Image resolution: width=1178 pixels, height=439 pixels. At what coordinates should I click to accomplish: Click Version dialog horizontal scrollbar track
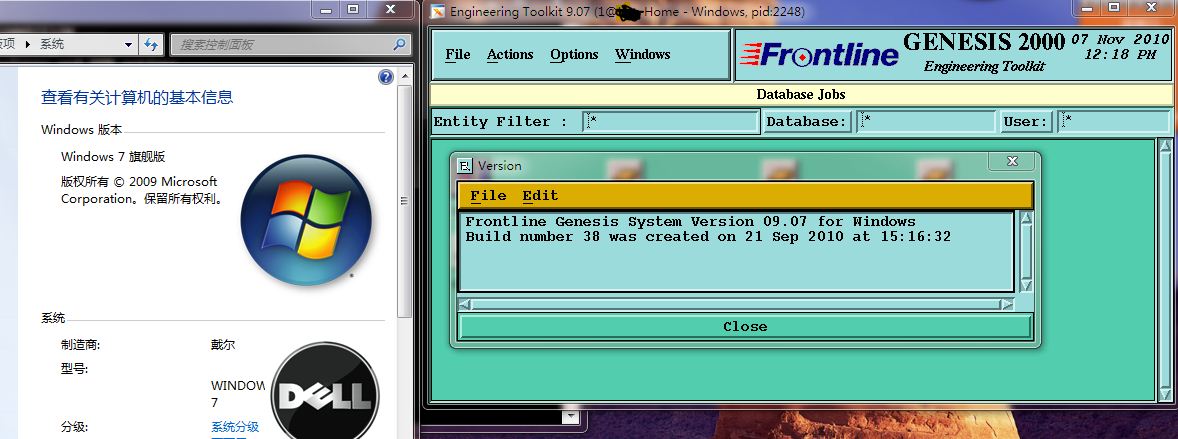[736, 304]
